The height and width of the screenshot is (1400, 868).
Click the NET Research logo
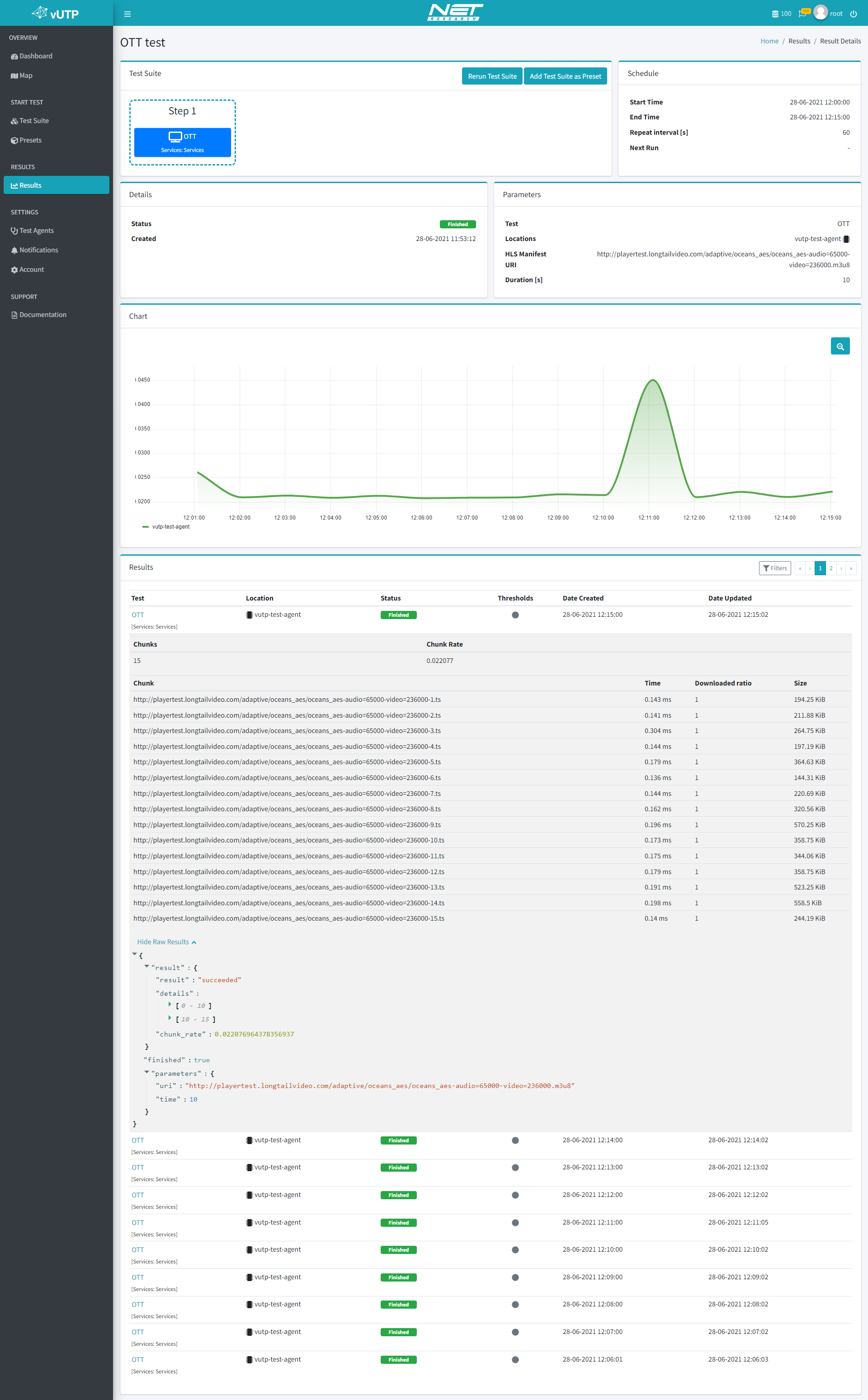[455, 12]
